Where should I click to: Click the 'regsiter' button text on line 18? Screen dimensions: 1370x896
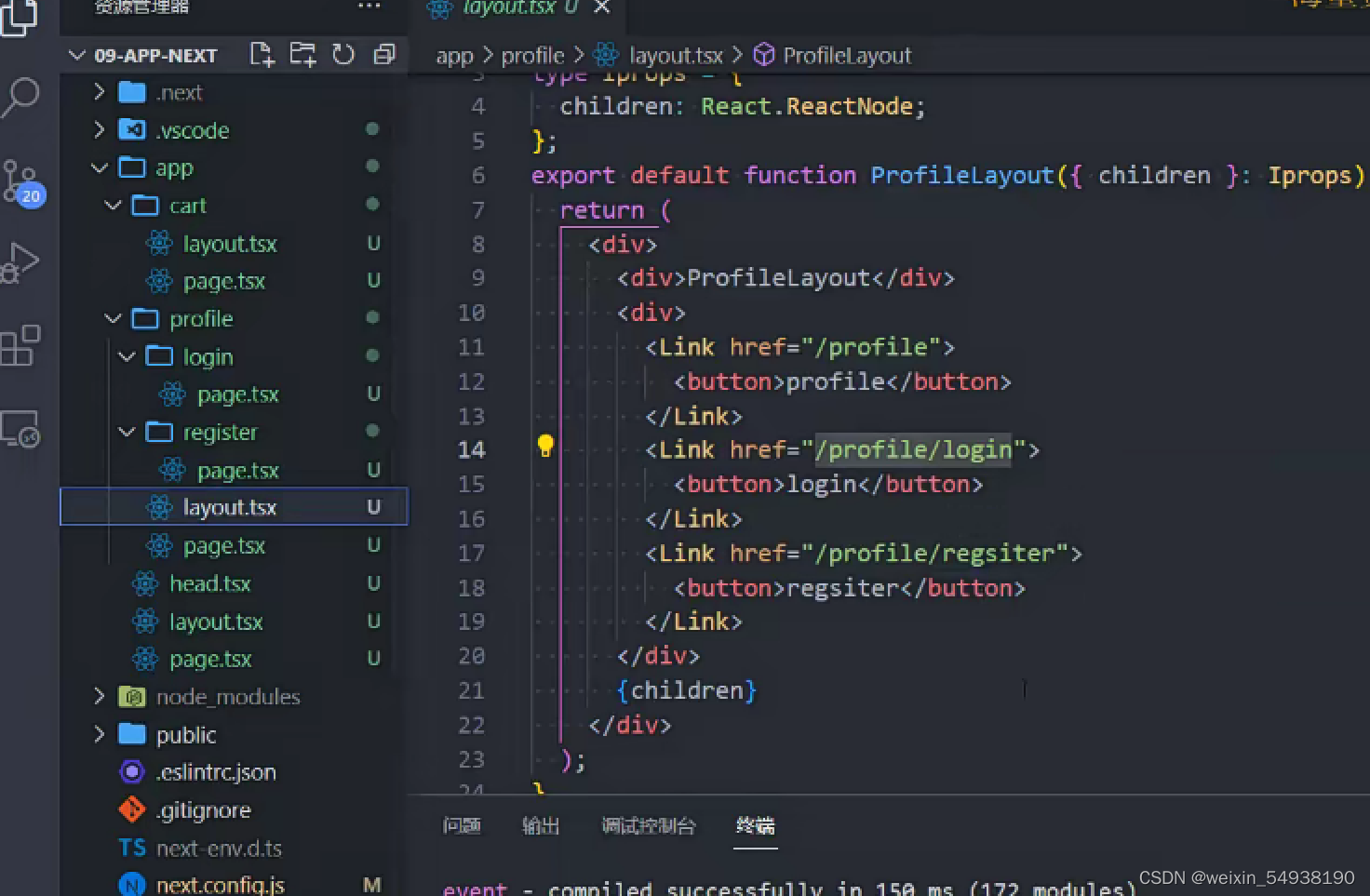843,588
